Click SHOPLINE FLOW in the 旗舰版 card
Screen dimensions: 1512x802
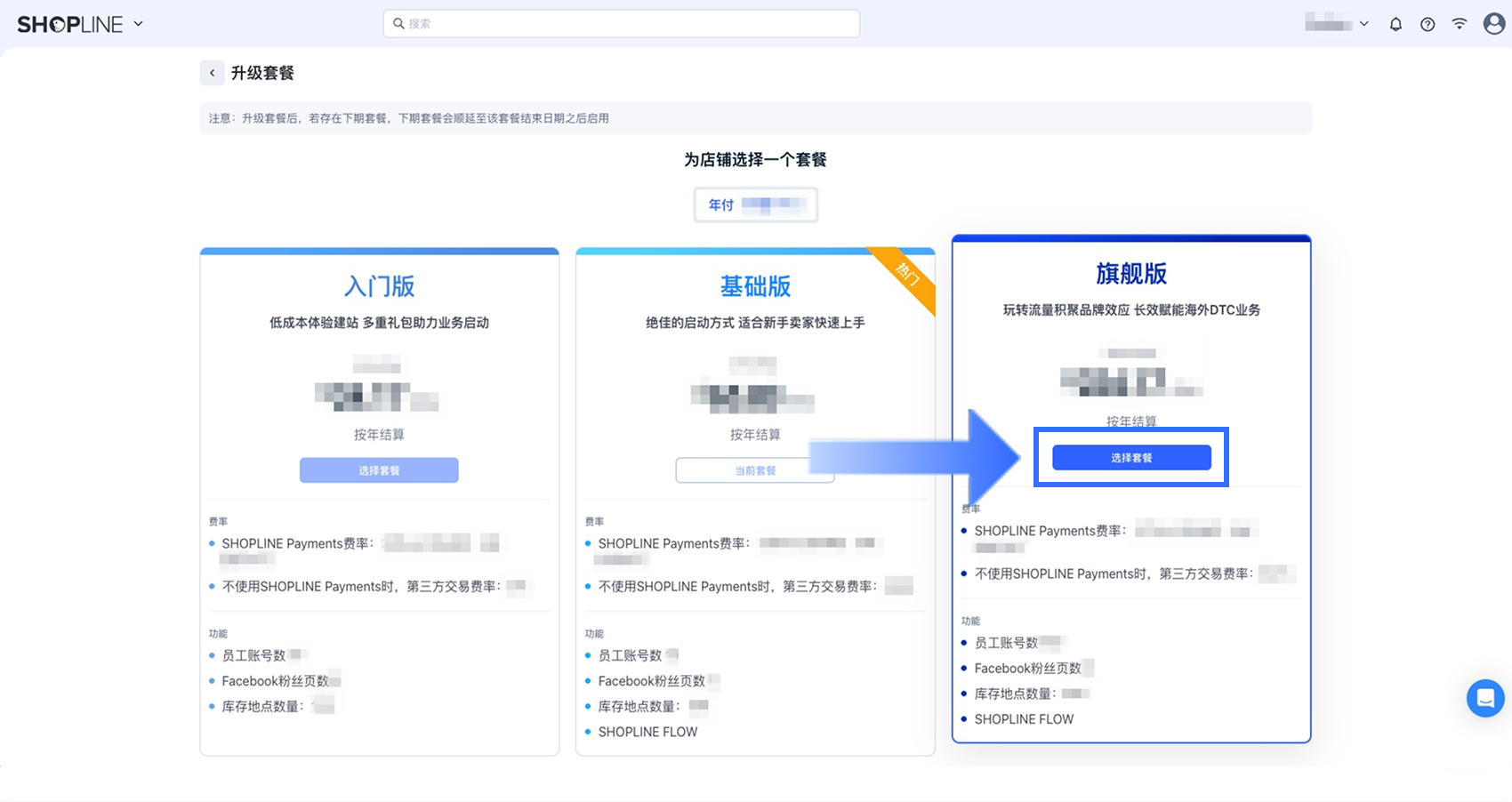tap(1024, 719)
